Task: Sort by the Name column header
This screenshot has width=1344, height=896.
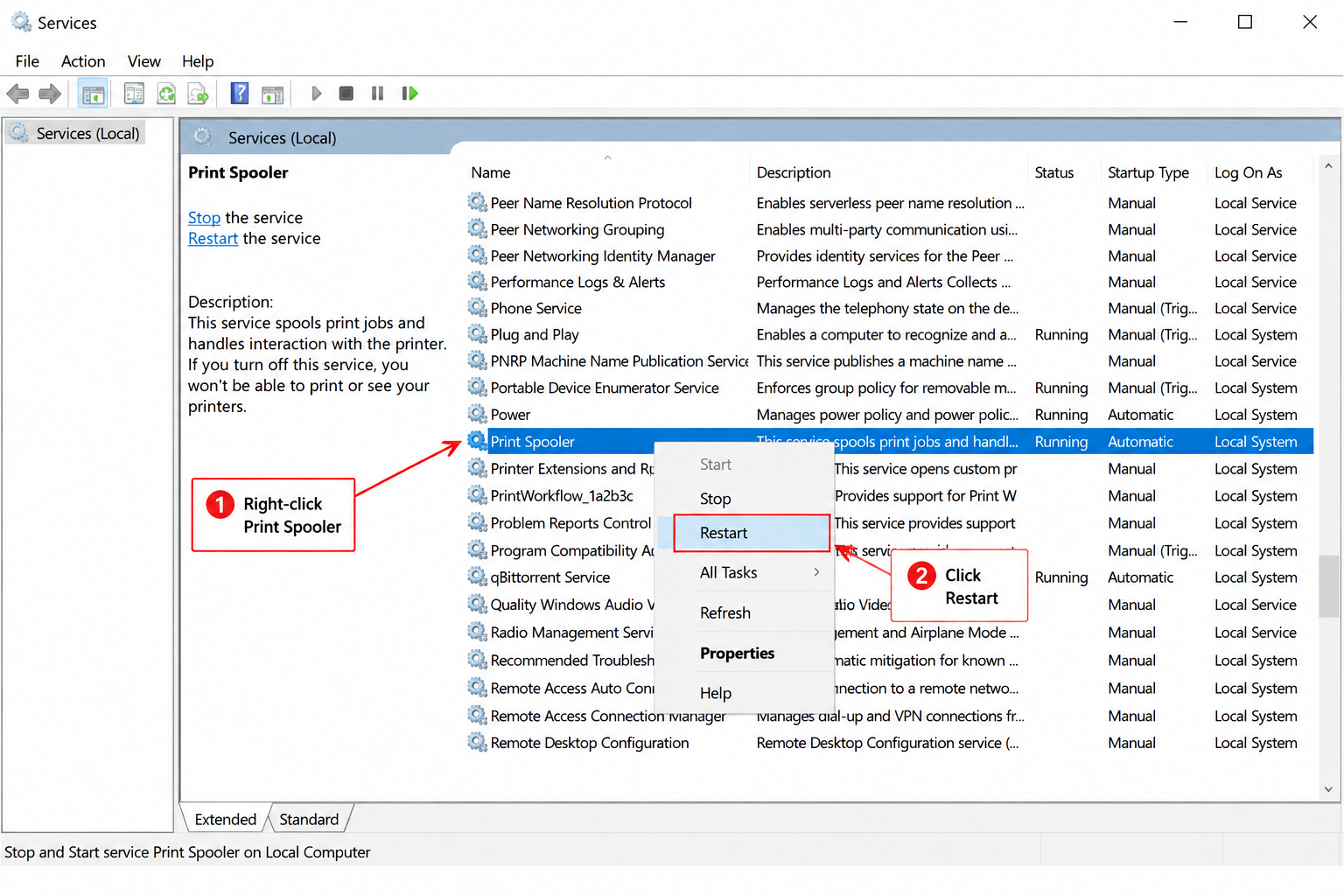Action: click(x=607, y=172)
